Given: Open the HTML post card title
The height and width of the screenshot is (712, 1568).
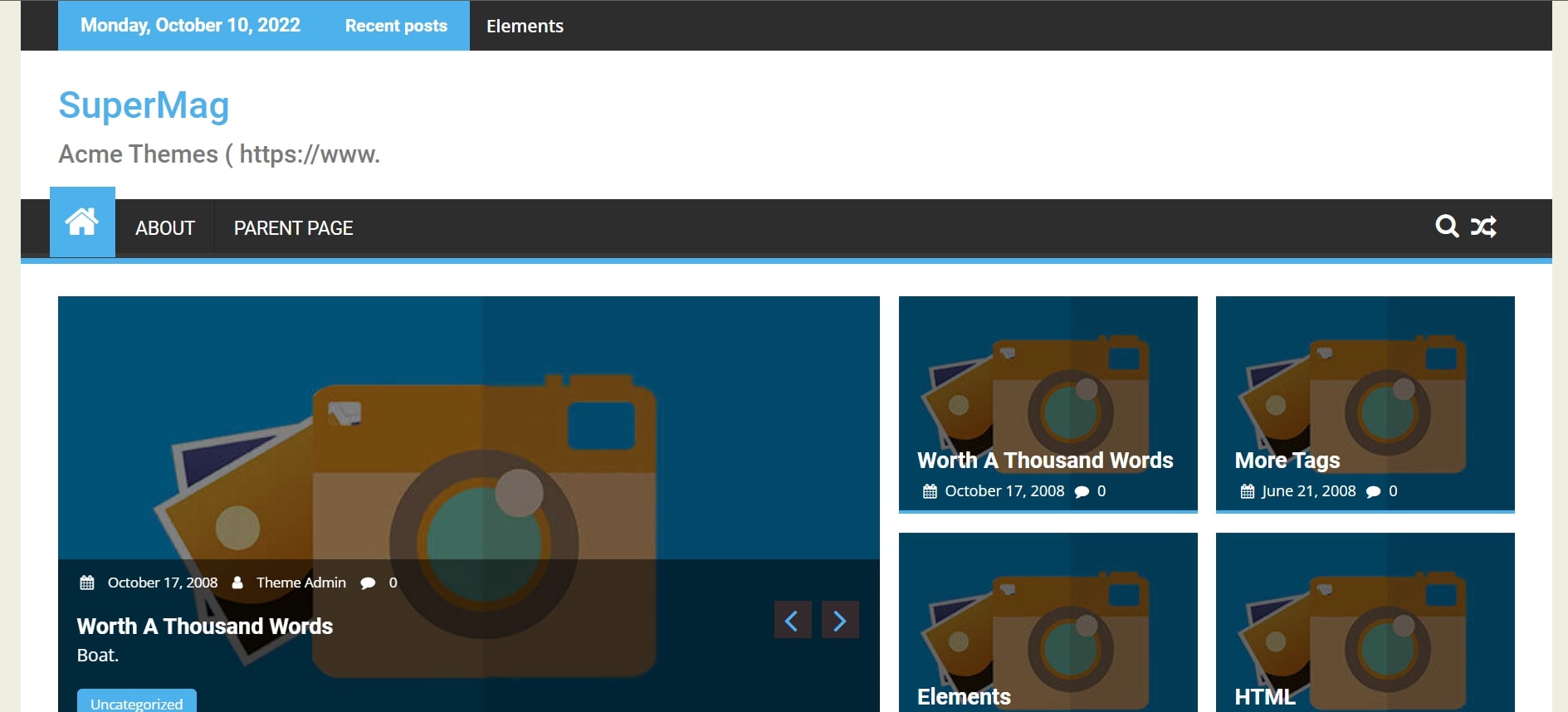Looking at the screenshot, I should click(x=1265, y=696).
